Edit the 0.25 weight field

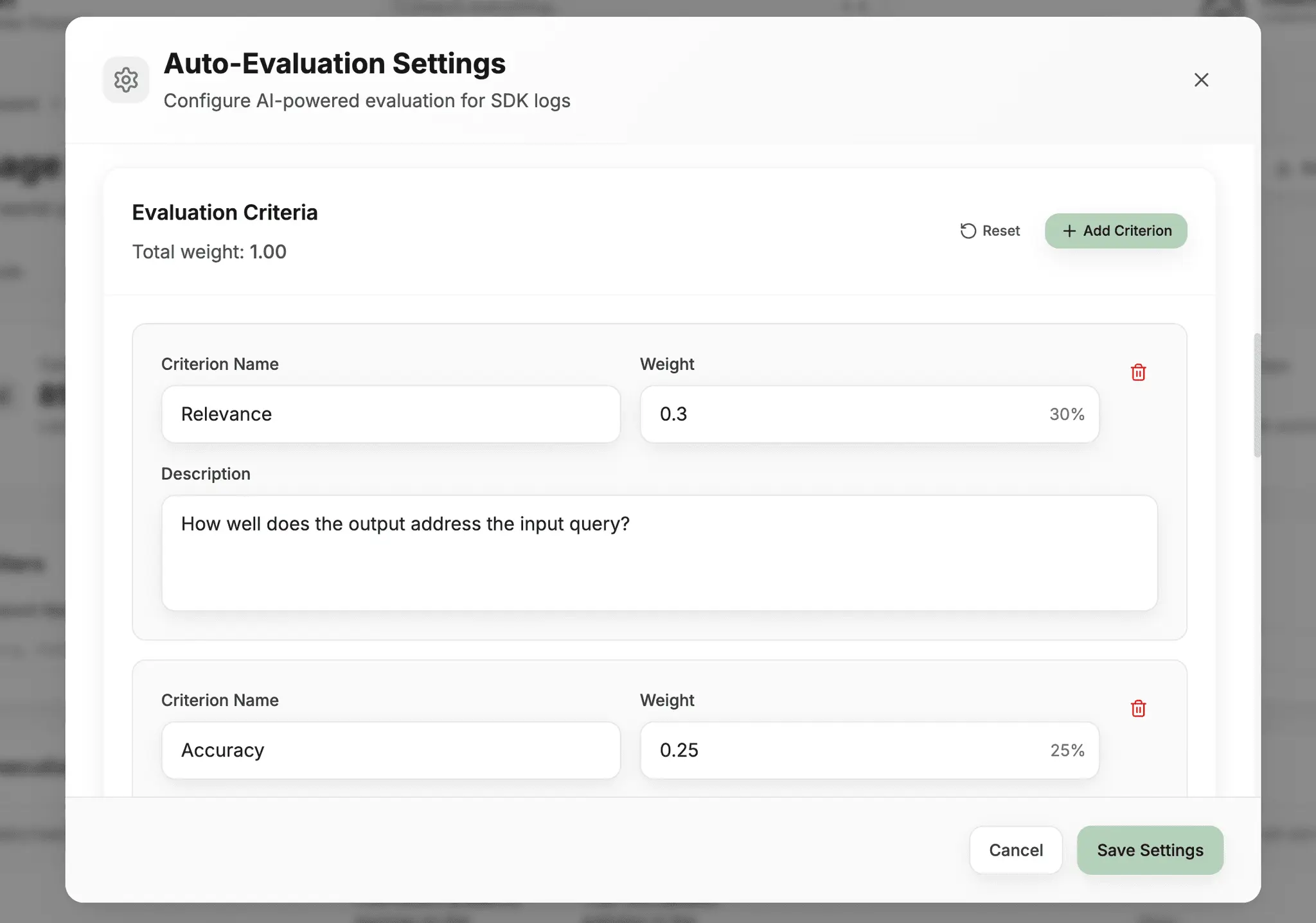[869, 750]
